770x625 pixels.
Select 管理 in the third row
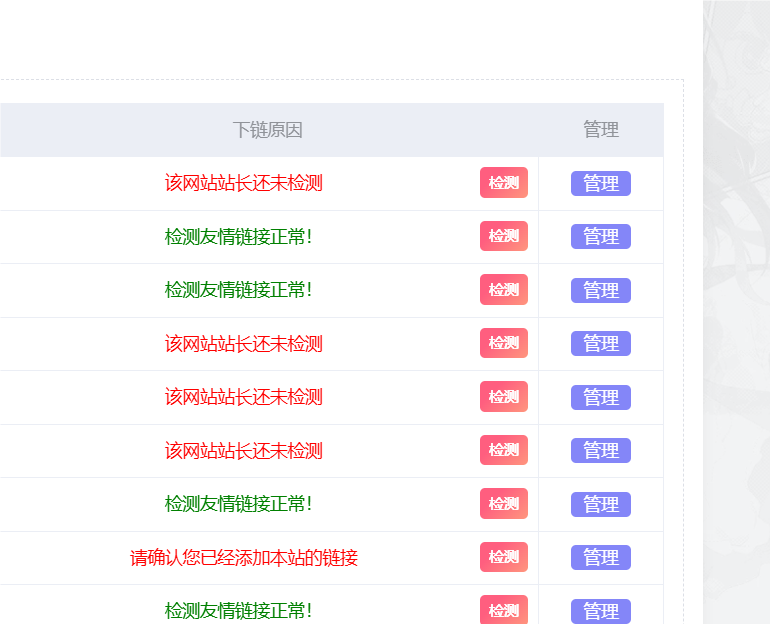click(601, 290)
